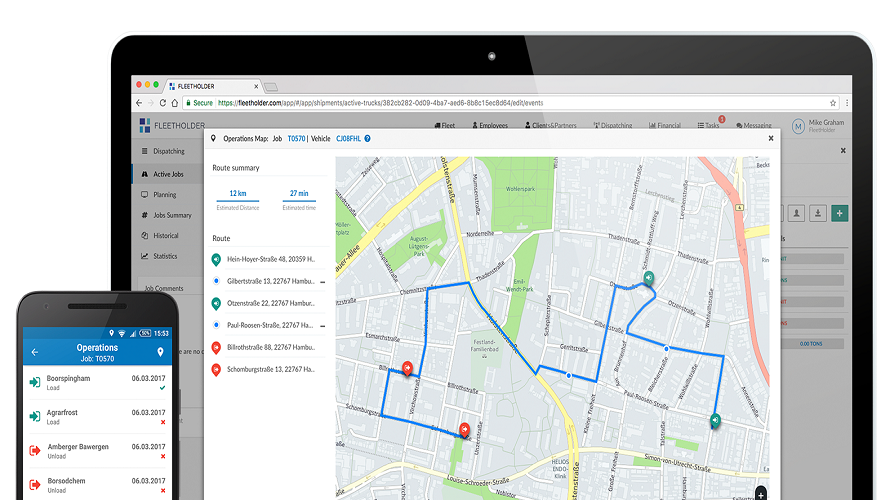Remove Gilbertstraße waypoint with minus
Image resolution: width=890 pixels, height=500 pixels.
click(322, 282)
